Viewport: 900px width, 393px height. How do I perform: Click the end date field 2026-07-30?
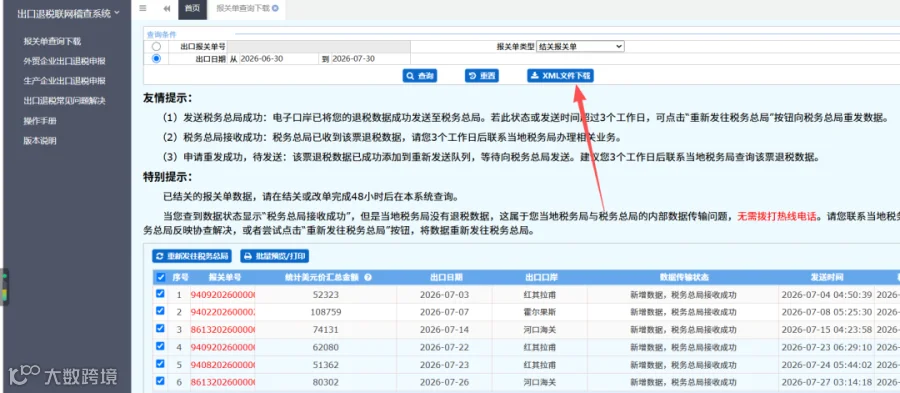(x=370, y=59)
